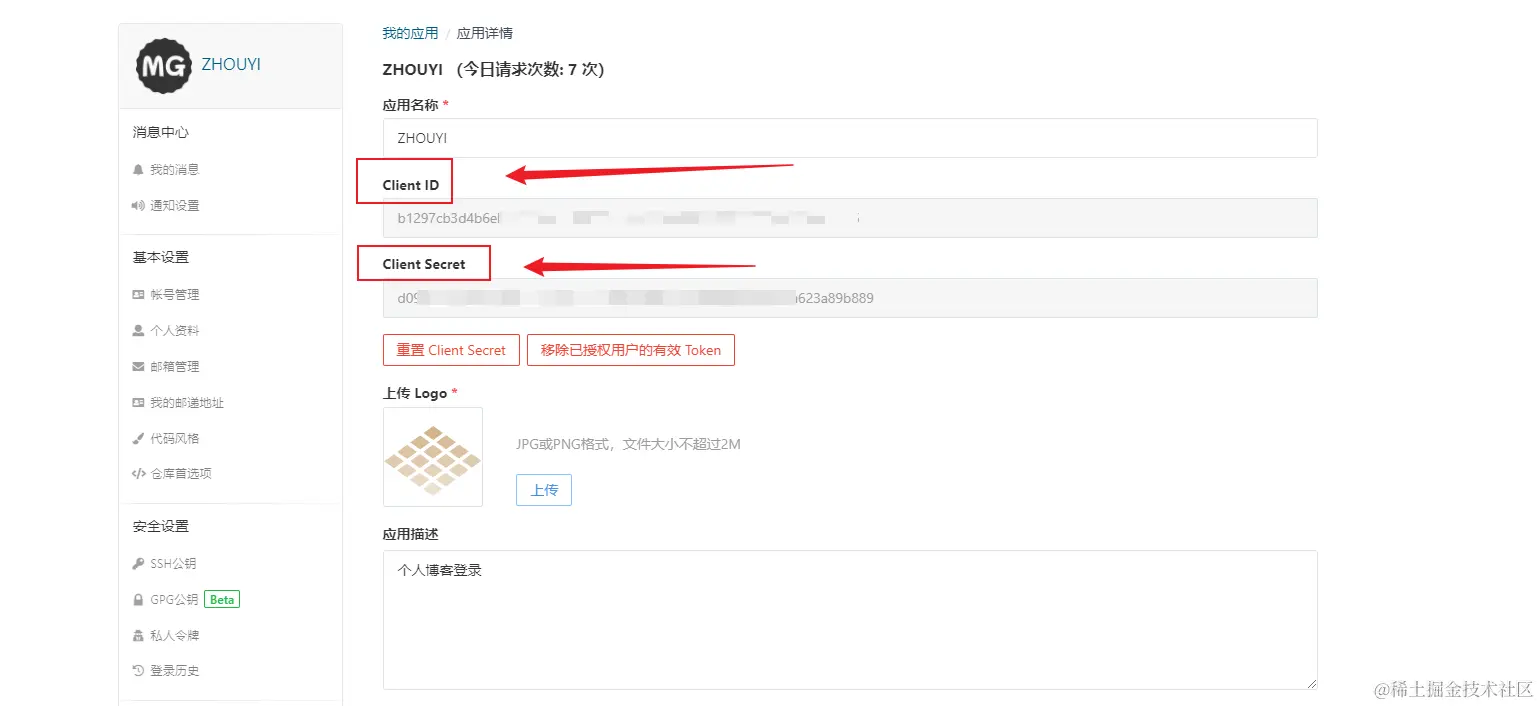Go to 个人资料 page

(175, 331)
